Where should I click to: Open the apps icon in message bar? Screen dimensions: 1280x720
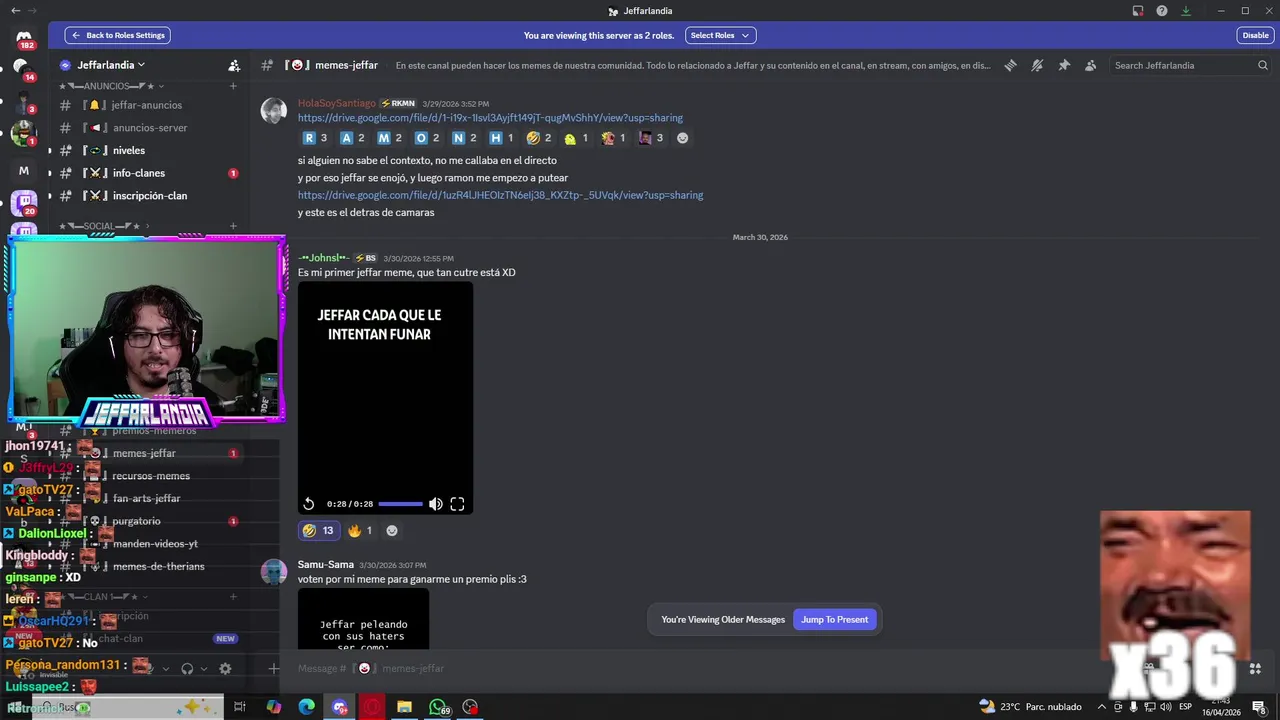[x=1255, y=668]
